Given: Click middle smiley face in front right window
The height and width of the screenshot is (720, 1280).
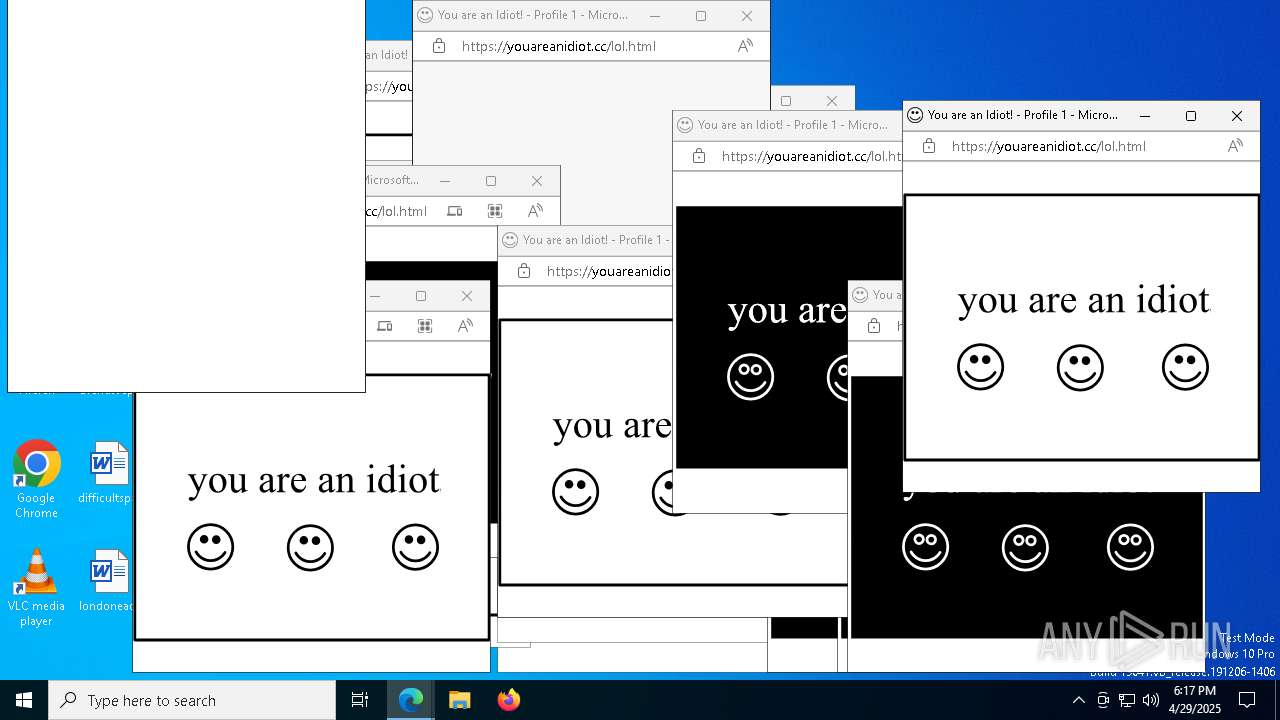Looking at the screenshot, I should 1080,367.
